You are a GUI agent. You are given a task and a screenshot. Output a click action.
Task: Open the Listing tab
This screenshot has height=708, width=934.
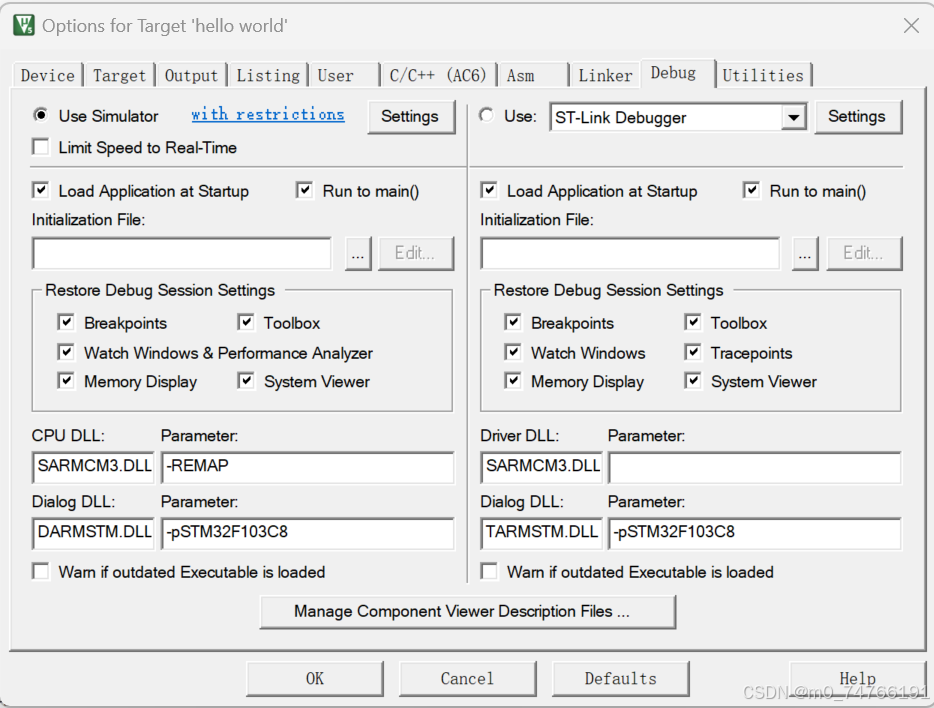tap(268, 76)
